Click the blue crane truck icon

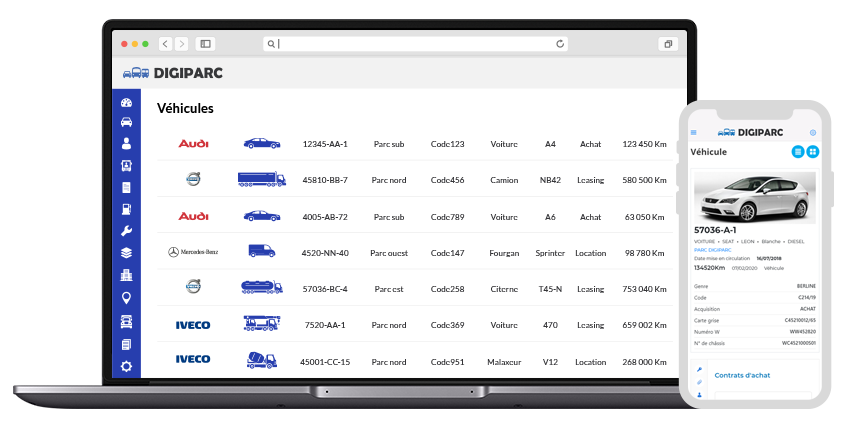pos(262,323)
